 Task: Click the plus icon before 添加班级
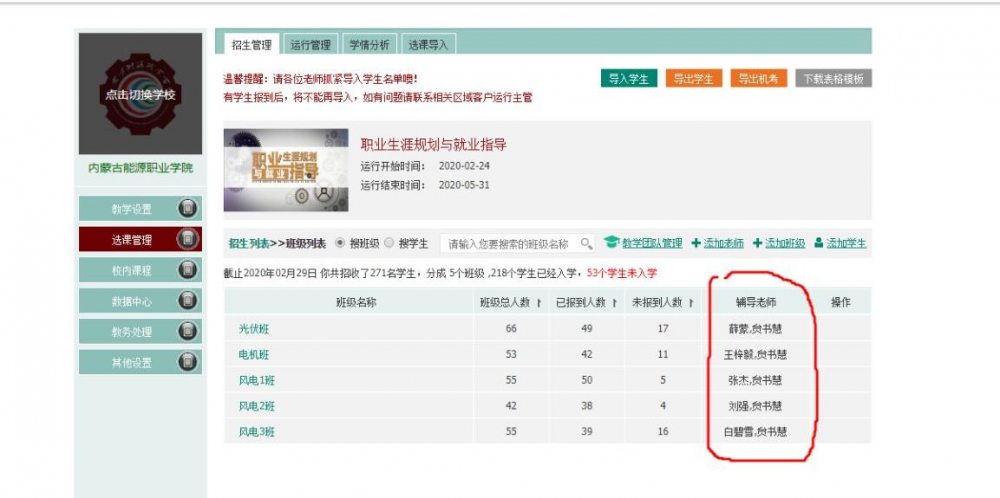tap(757, 243)
